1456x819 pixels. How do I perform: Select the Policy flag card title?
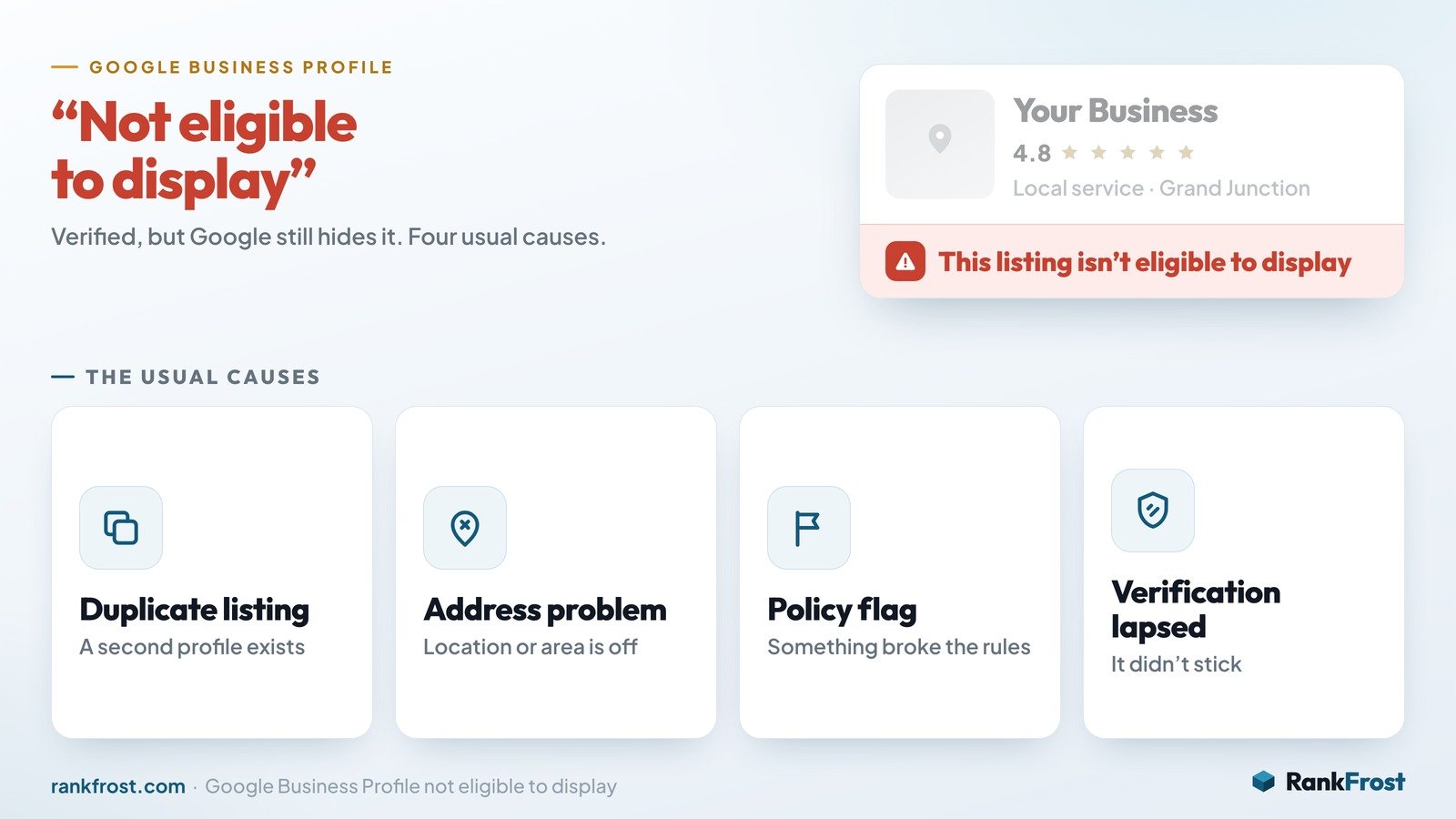(843, 610)
